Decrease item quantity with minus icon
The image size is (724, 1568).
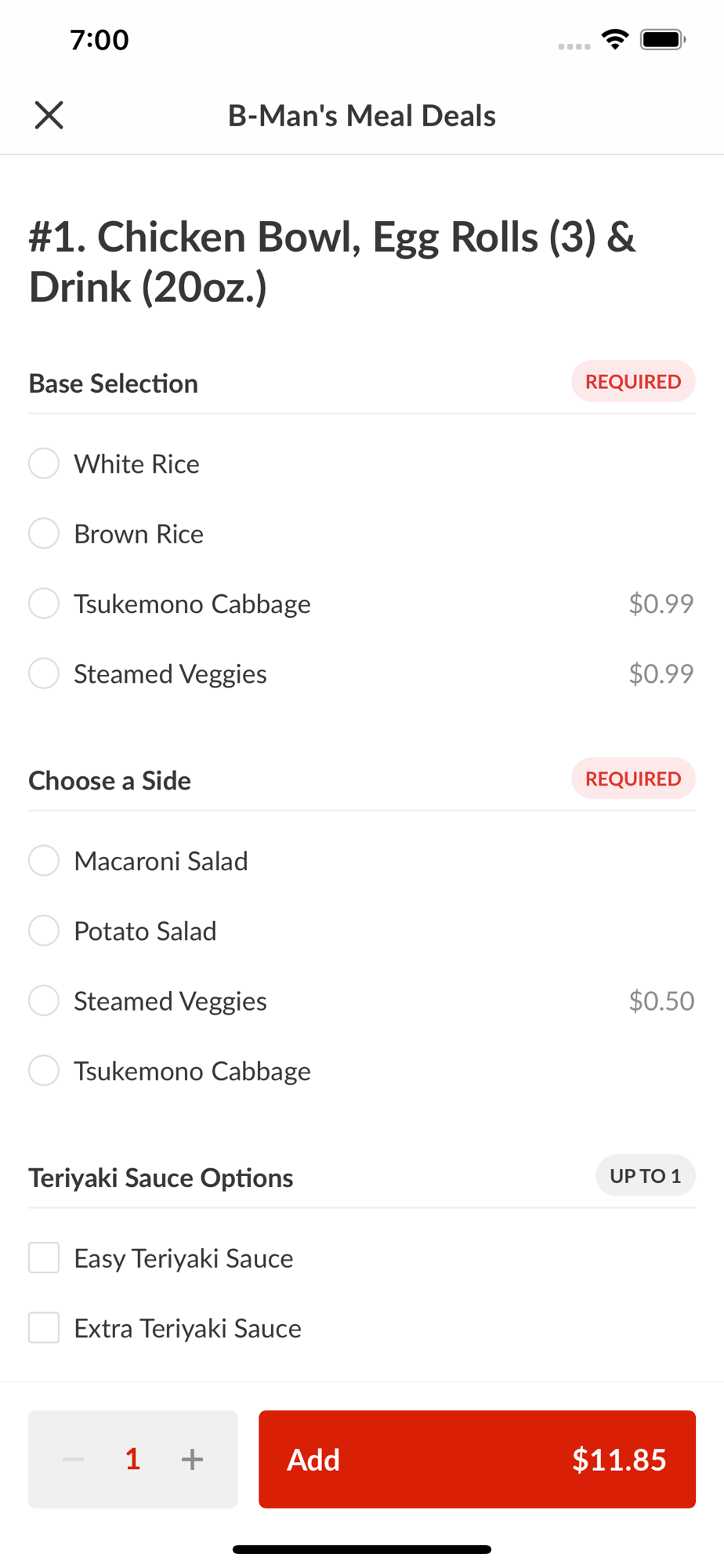click(74, 1459)
